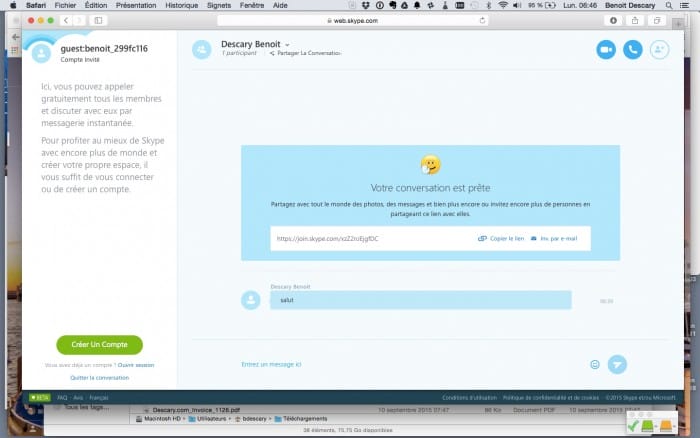Toggle the Safari sidebar button
Viewport: 700px width, 438px height.
pyautogui.click(x=98, y=21)
